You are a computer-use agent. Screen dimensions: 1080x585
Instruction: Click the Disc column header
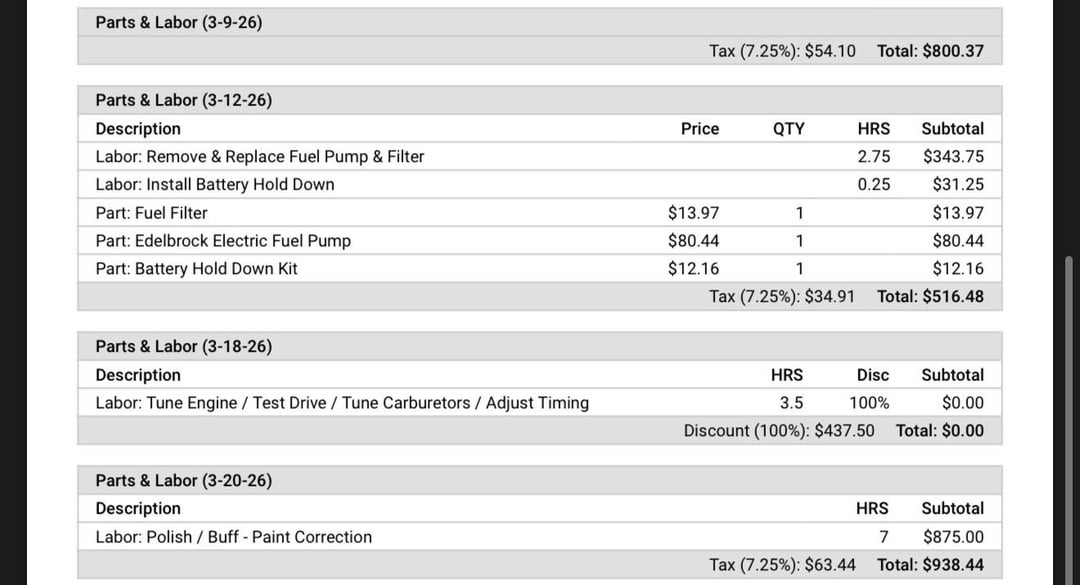[872, 374]
